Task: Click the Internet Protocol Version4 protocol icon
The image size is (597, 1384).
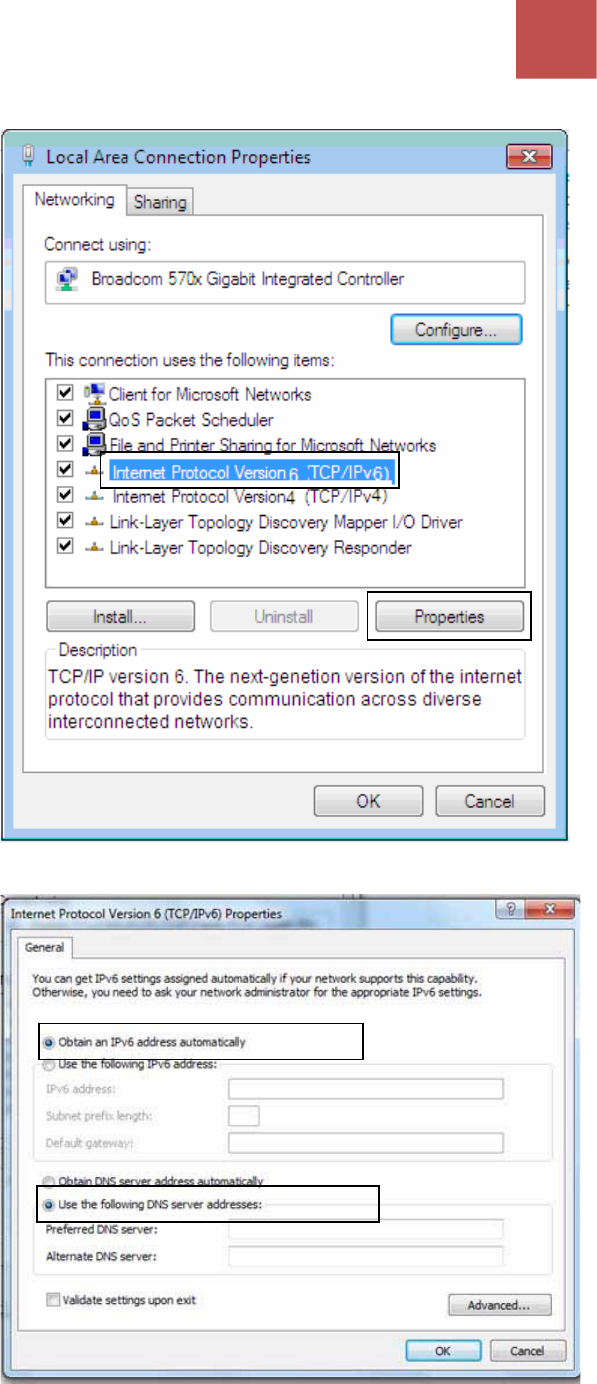Action: point(95,496)
